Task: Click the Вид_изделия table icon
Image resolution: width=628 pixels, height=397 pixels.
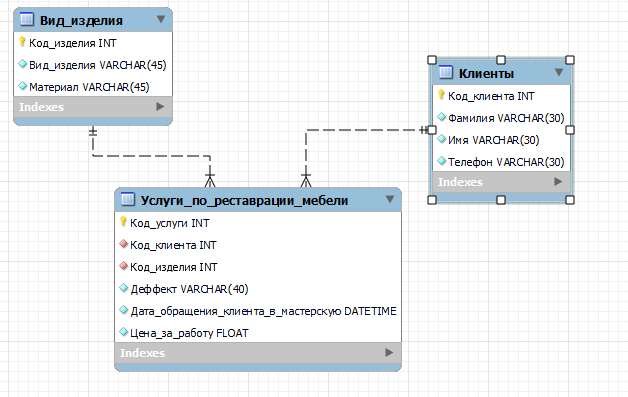Action: tap(27, 19)
